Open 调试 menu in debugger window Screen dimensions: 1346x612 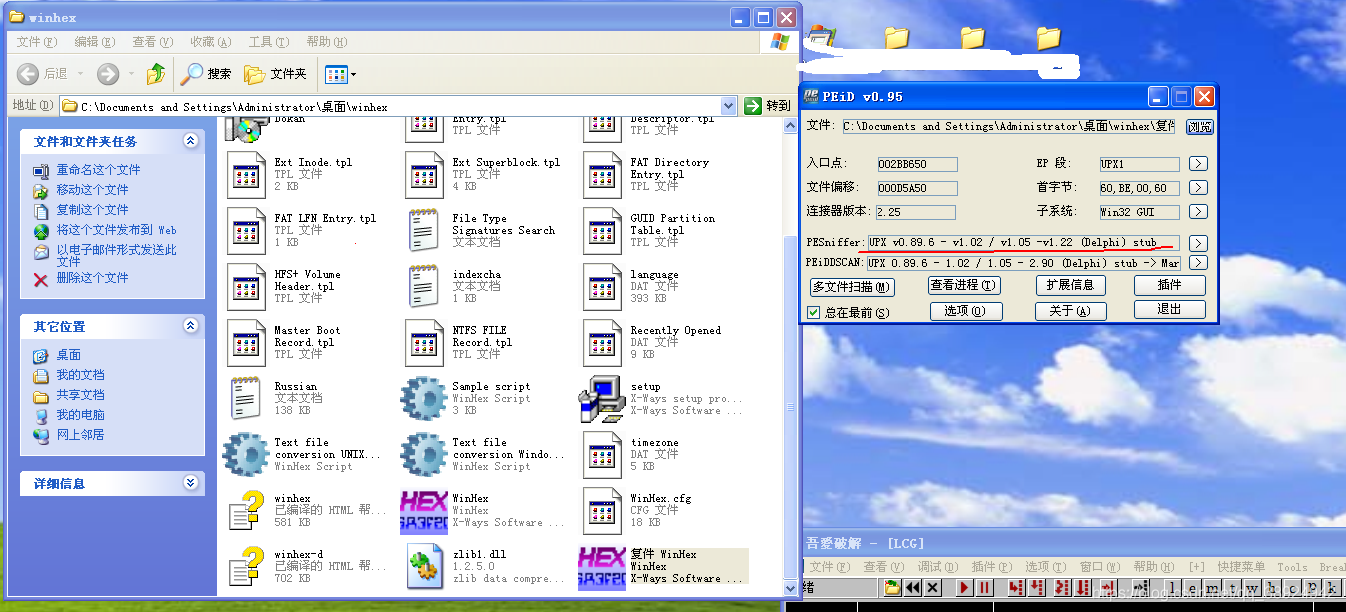coord(937,567)
